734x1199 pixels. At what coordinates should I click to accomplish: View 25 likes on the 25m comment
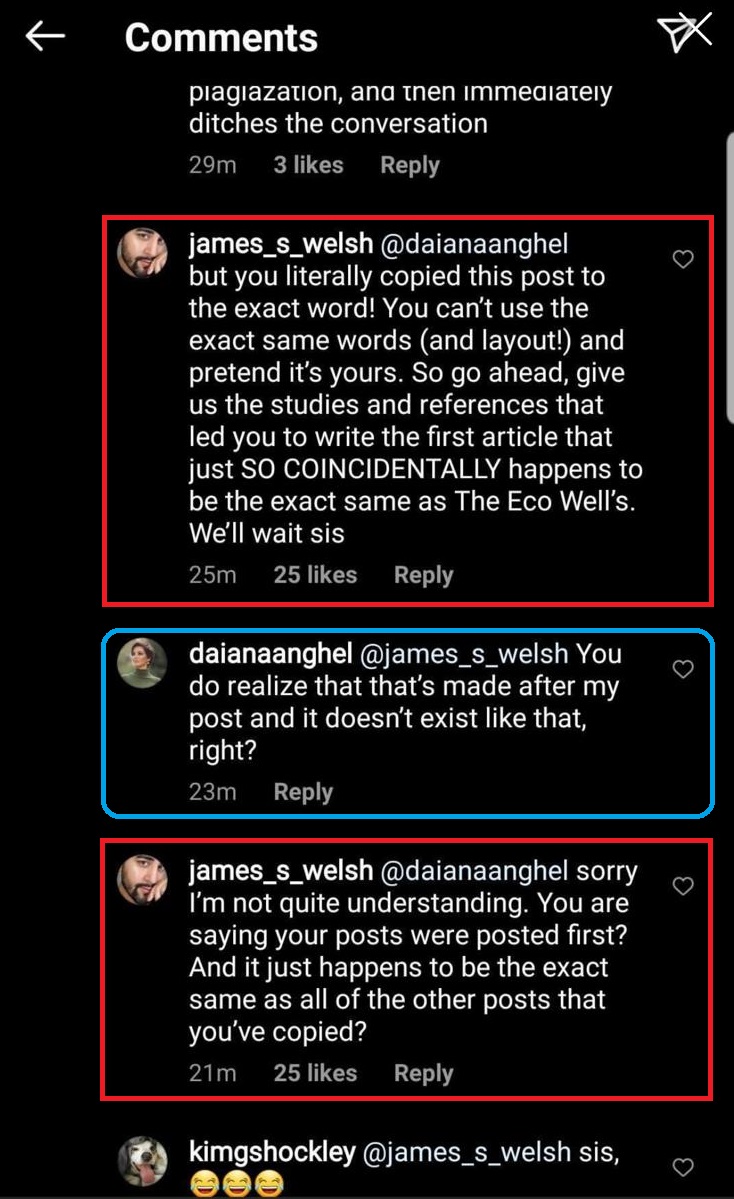(x=315, y=575)
